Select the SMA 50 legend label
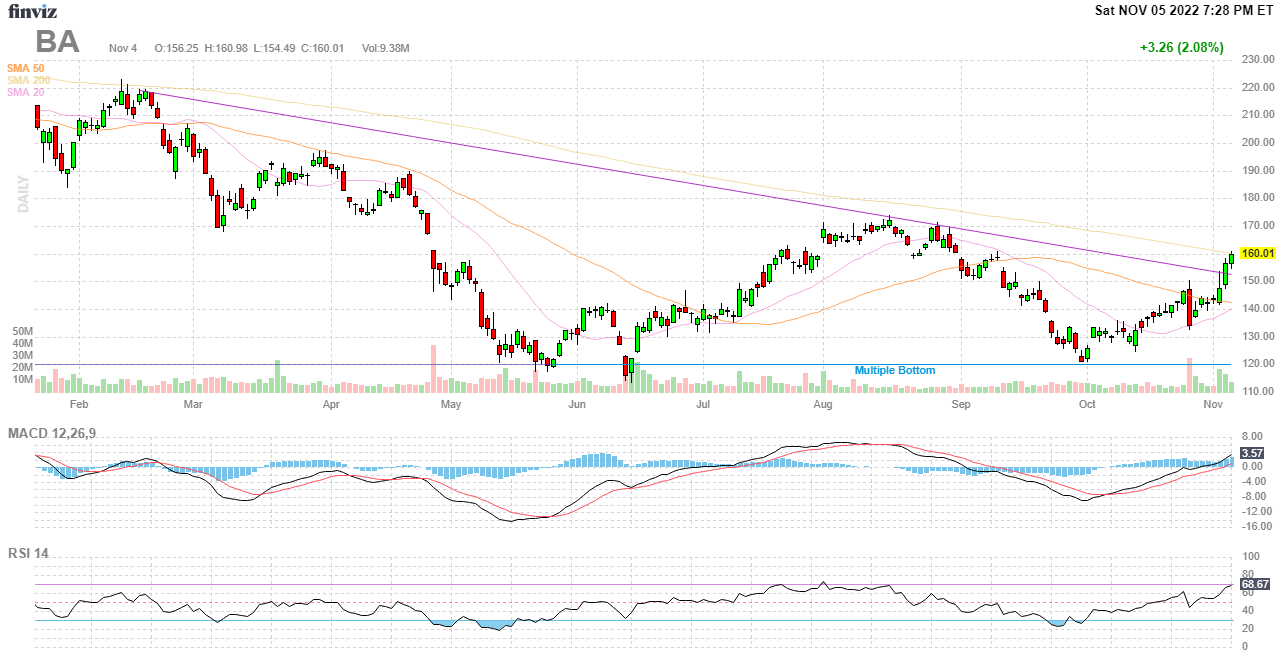This screenshot has height=662, width=1282. point(25,68)
